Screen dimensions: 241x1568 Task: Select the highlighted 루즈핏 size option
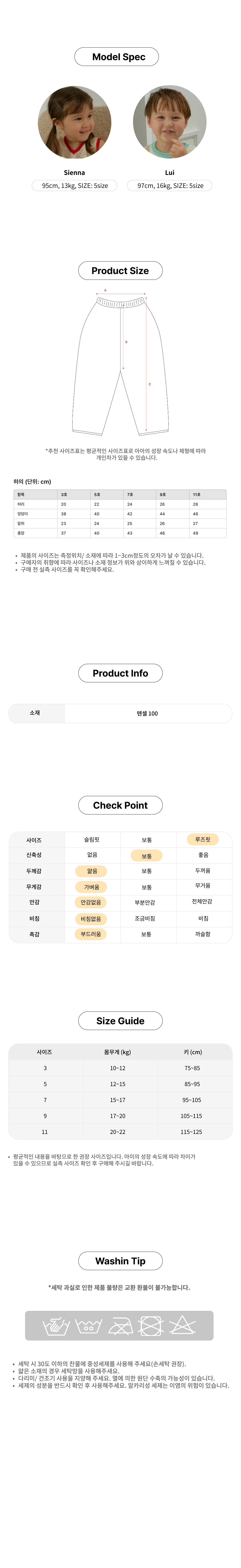203,839
